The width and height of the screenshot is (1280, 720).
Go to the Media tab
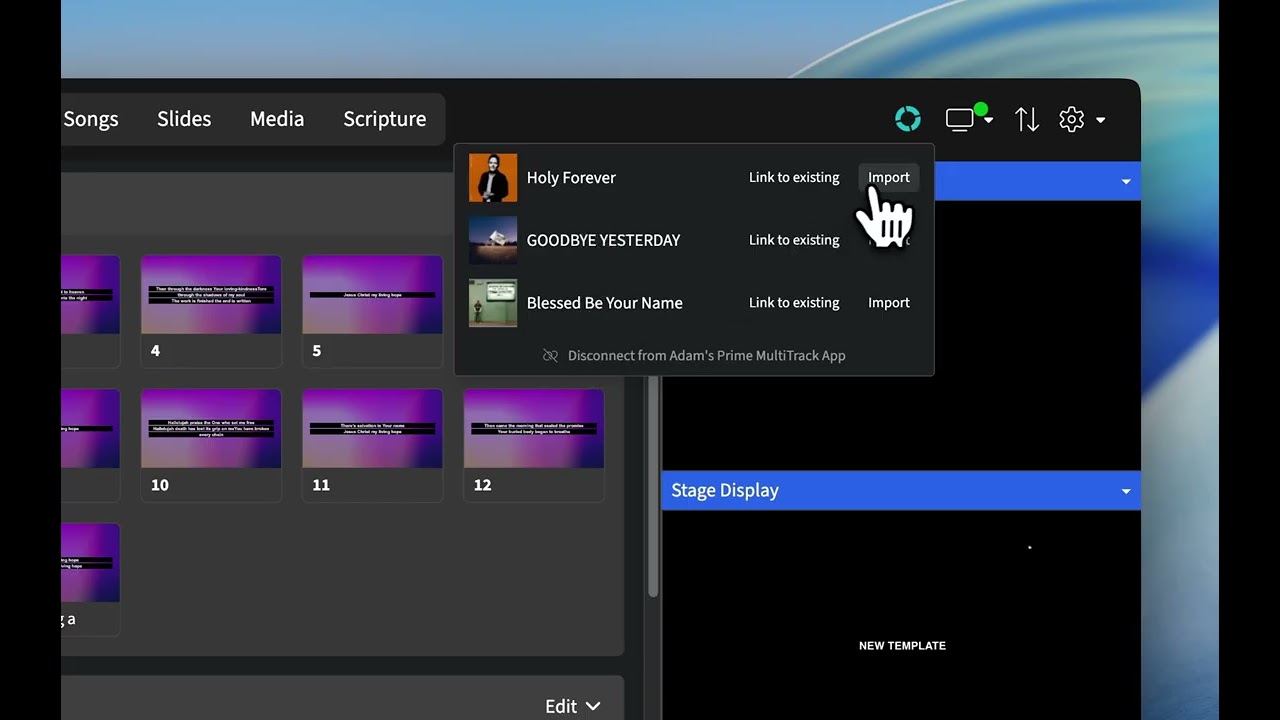(x=277, y=119)
